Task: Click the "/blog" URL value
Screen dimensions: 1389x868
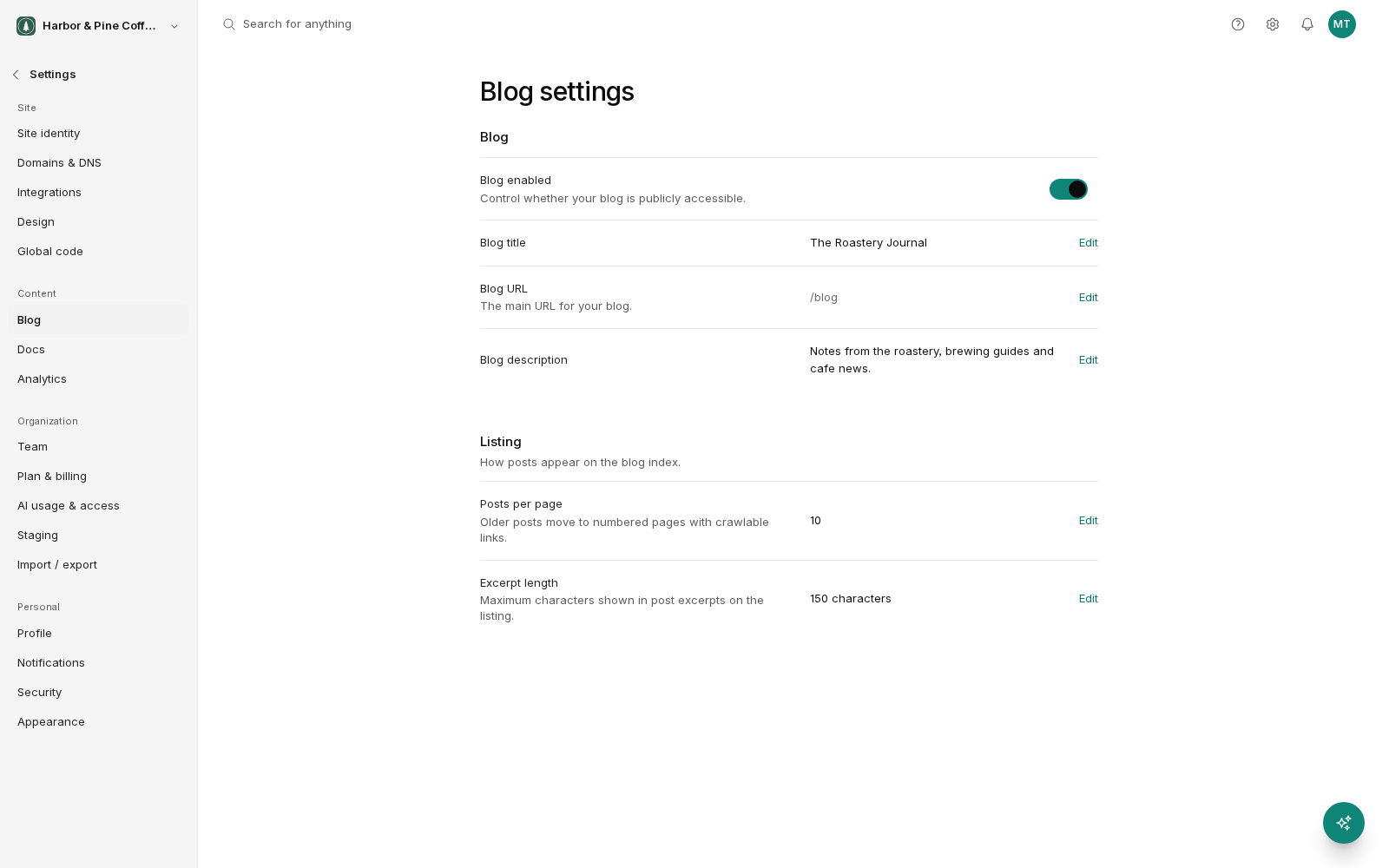Action: [824, 298]
